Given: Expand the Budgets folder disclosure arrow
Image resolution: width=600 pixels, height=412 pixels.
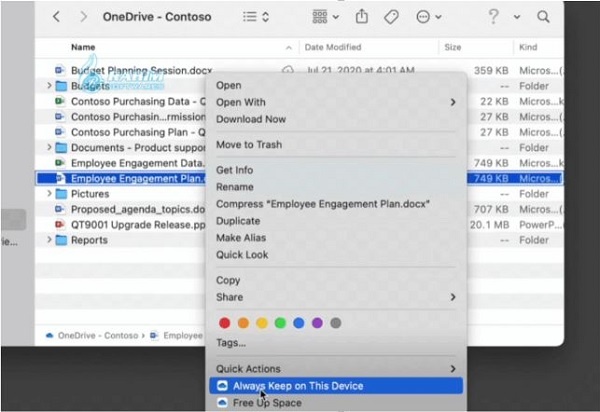Looking at the screenshot, I should pyautogui.click(x=49, y=85).
